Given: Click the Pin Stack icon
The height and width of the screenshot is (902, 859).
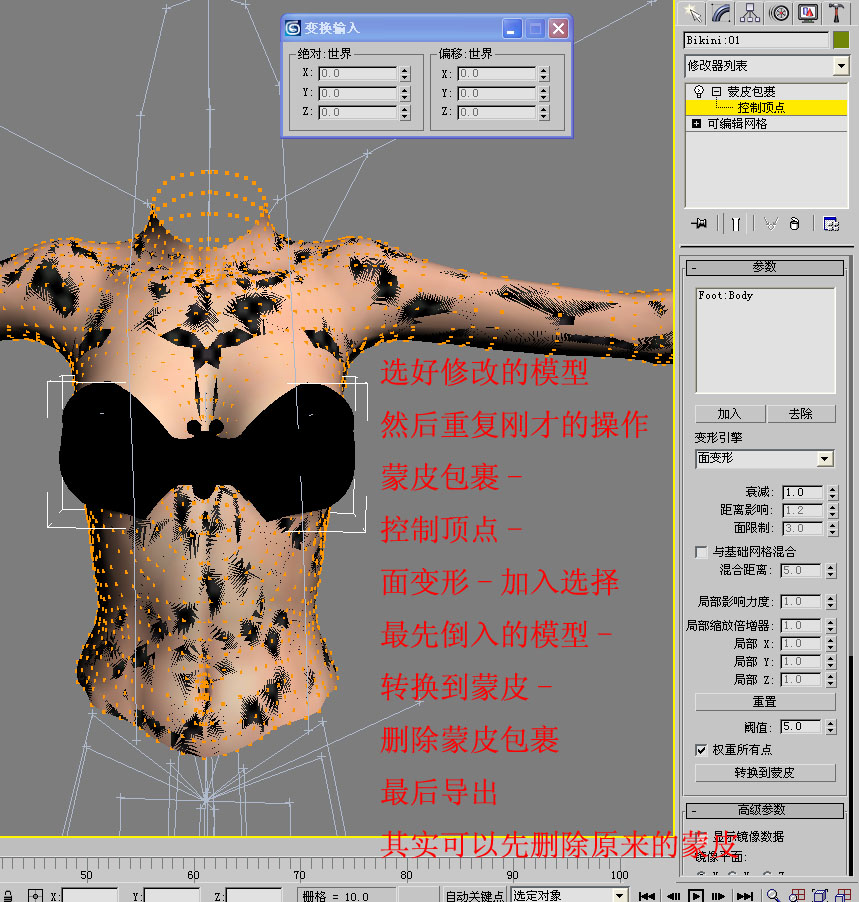Looking at the screenshot, I should point(697,224).
